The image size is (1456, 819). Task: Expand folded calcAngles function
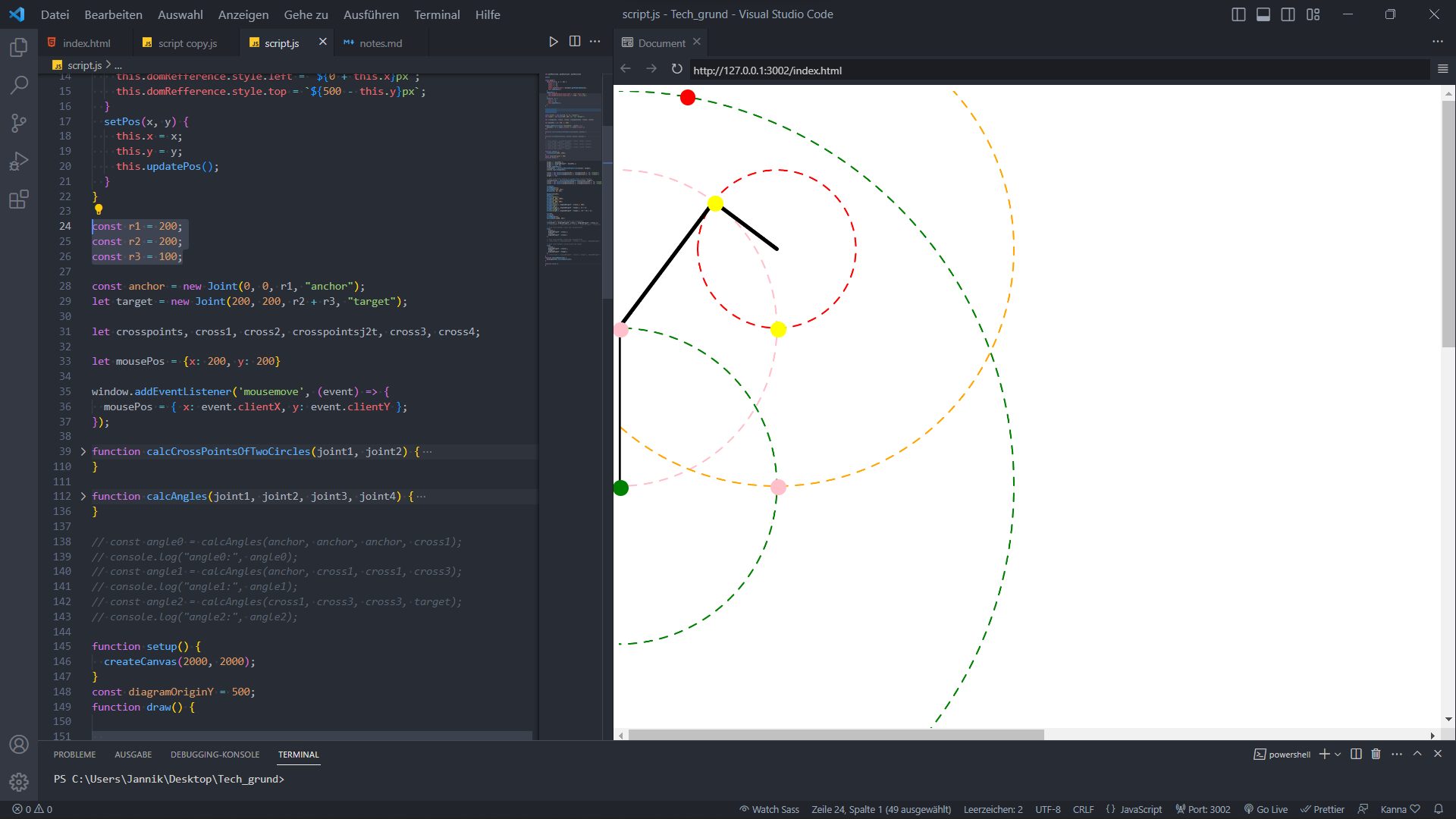click(x=83, y=496)
